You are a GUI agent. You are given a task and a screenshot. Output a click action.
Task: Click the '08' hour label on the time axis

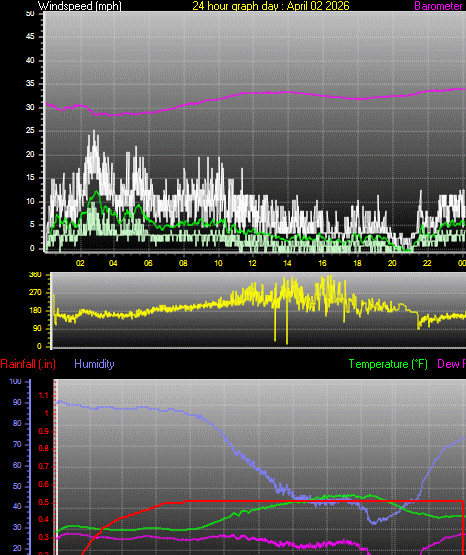[183, 263]
